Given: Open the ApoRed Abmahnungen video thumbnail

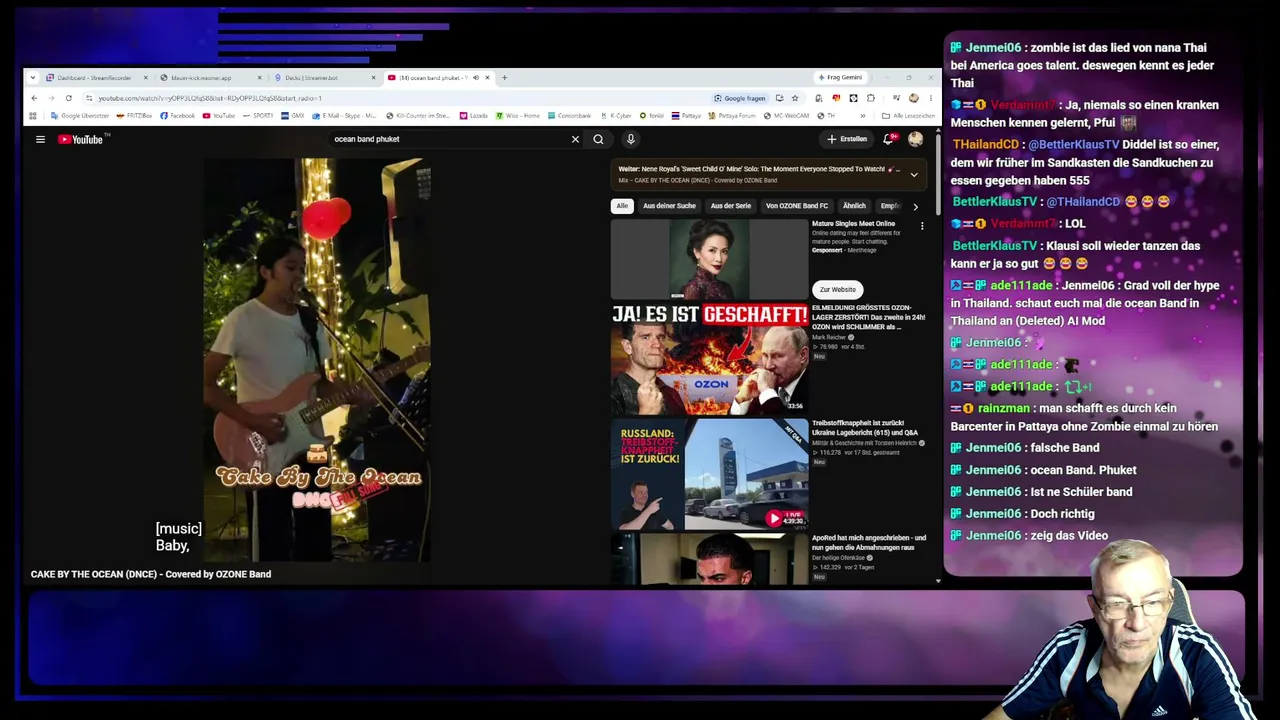Looking at the screenshot, I should coord(709,558).
